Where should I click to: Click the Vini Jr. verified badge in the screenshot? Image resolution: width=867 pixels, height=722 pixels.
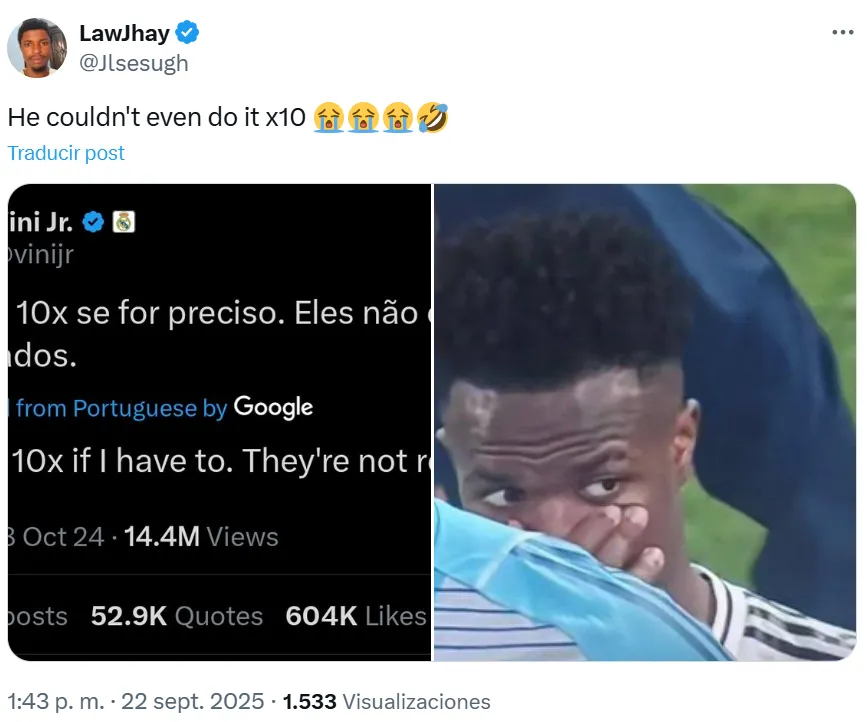[93, 222]
